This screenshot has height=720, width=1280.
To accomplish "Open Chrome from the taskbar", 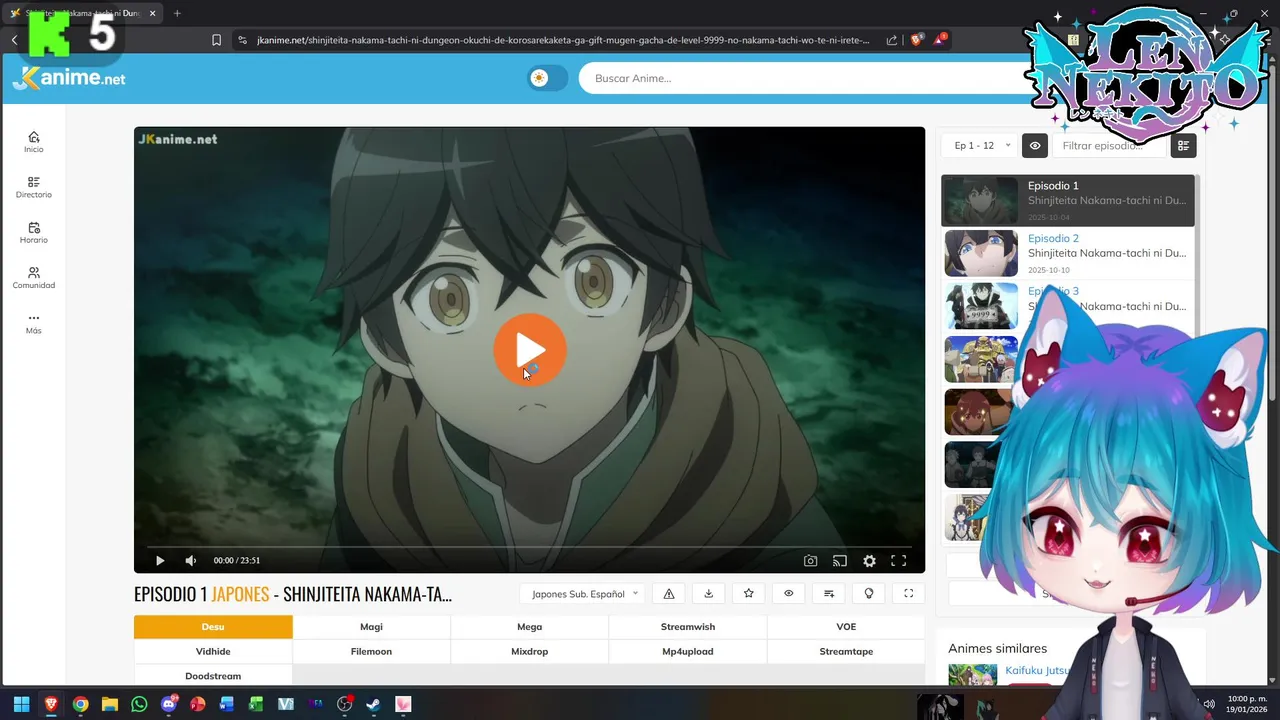I will pyautogui.click(x=80, y=704).
